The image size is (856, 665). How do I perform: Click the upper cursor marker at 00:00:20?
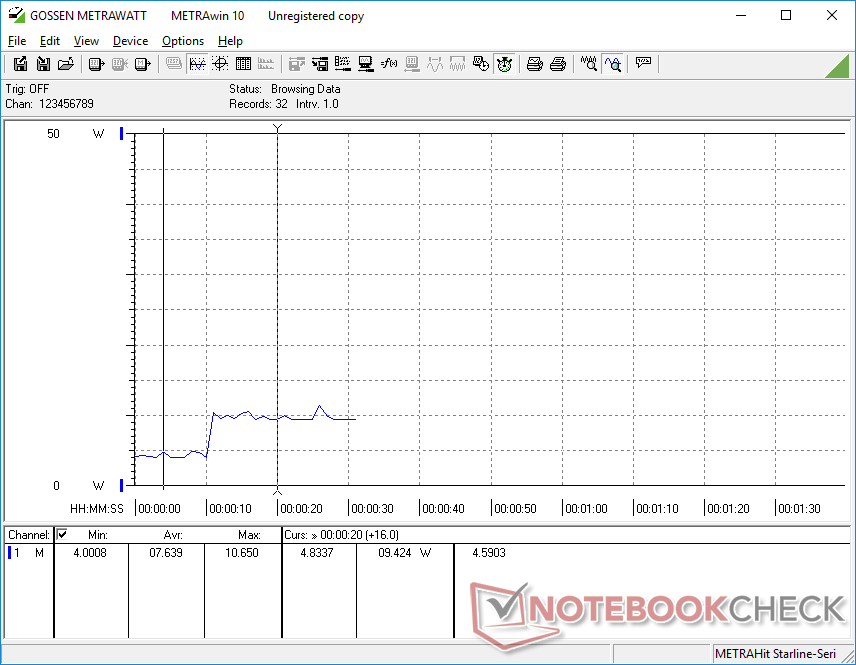tap(277, 128)
